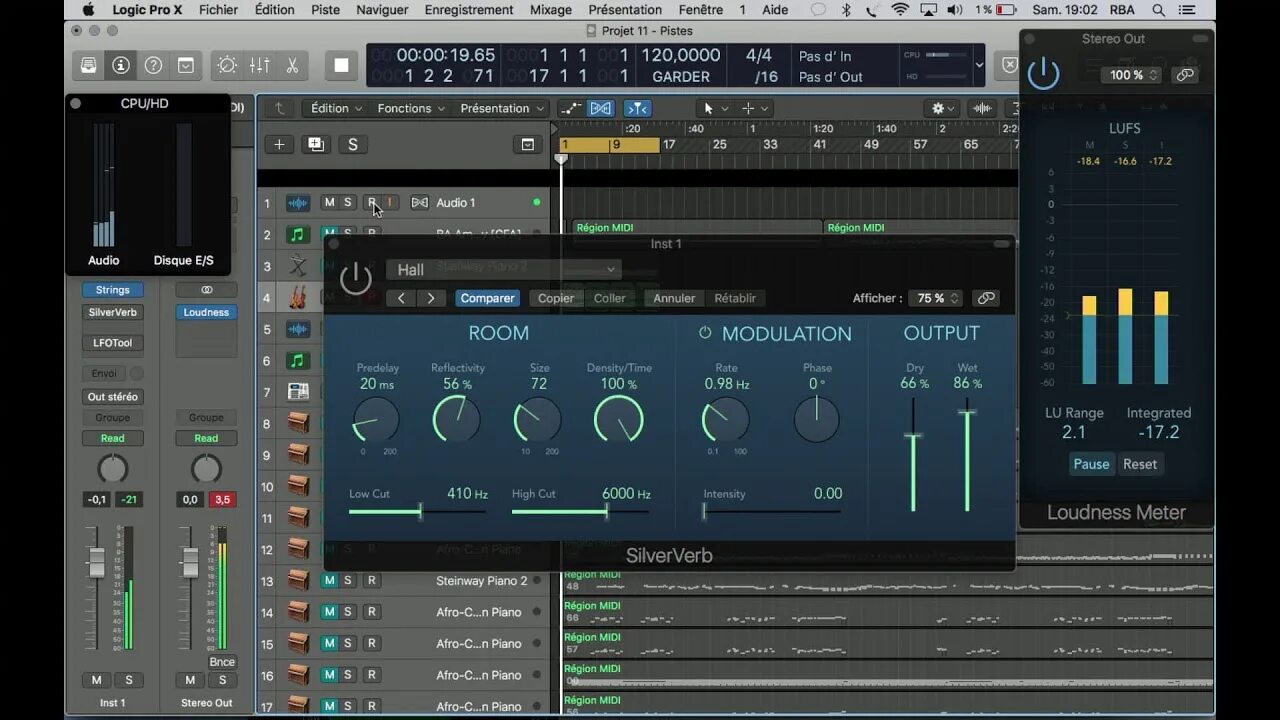Viewport: 1280px width, 720px height.
Task: Toggle global Solo S button in track header
Action: point(352,144)
